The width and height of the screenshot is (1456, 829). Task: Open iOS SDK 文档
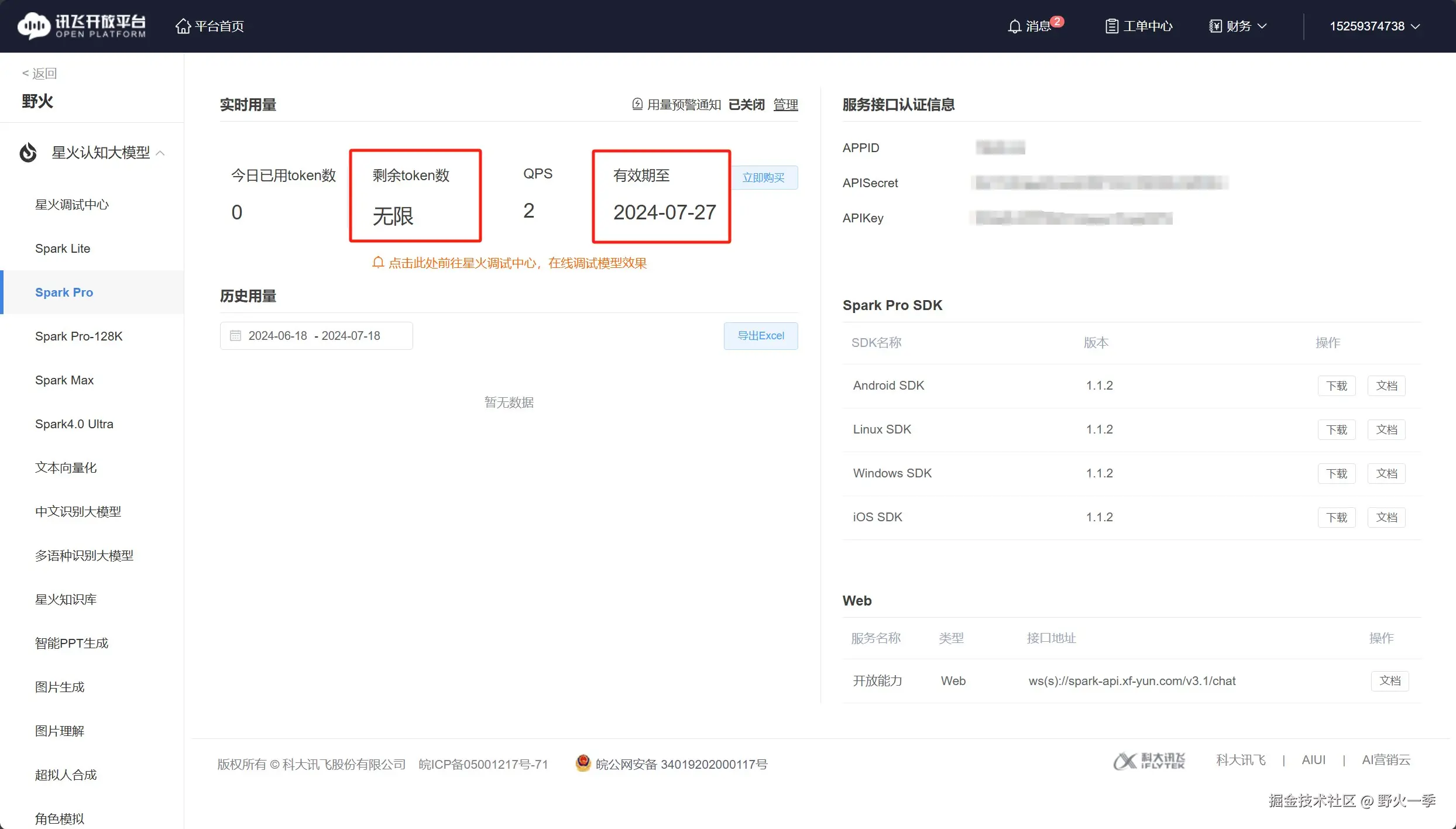point(1386,518)
